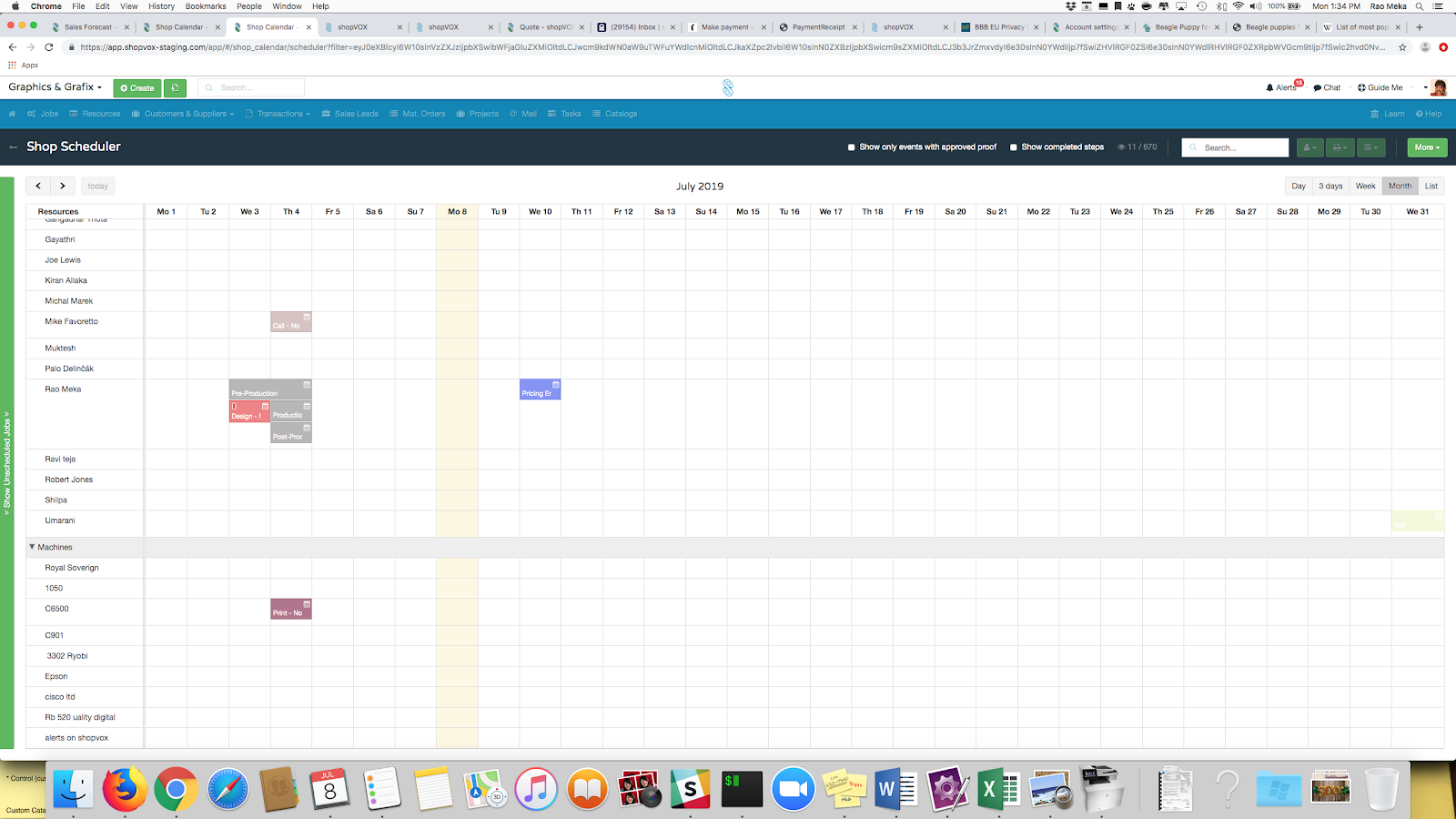Open Safari from the dock
The image size is (1456, 819).
tap(227, 788)
